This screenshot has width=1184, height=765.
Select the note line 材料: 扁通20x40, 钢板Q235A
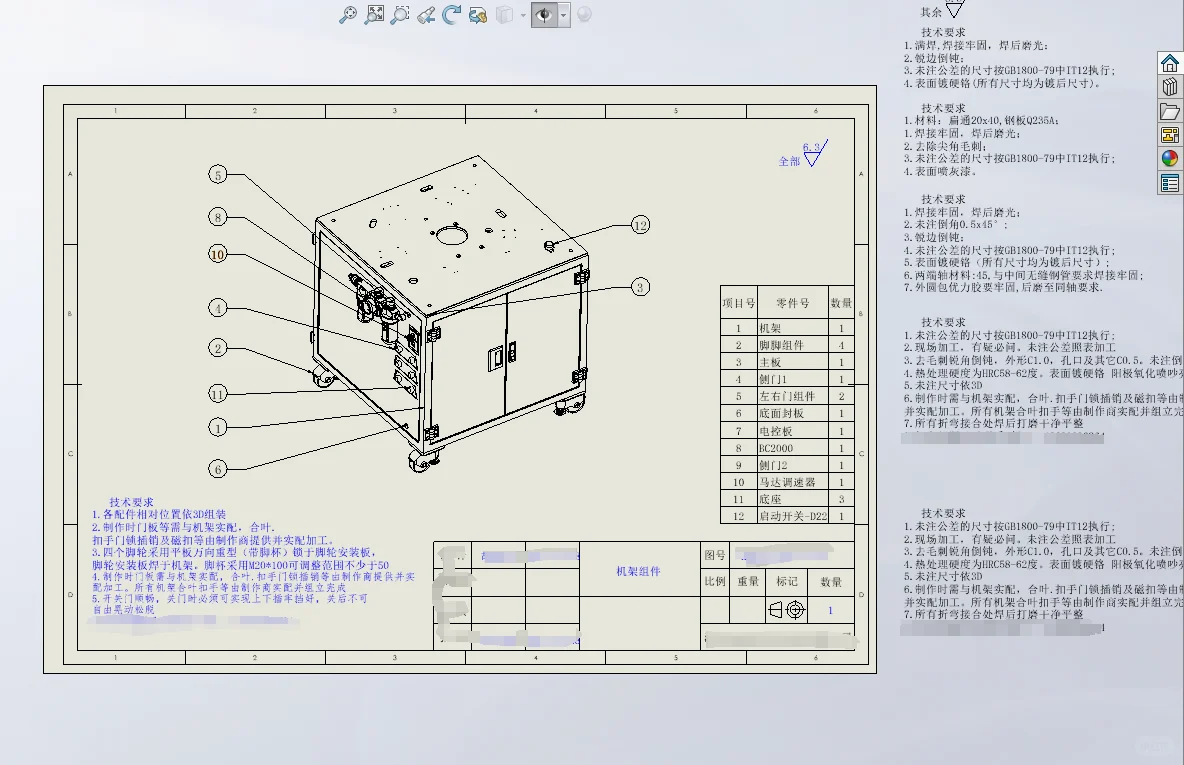click(x=982, y=121)
